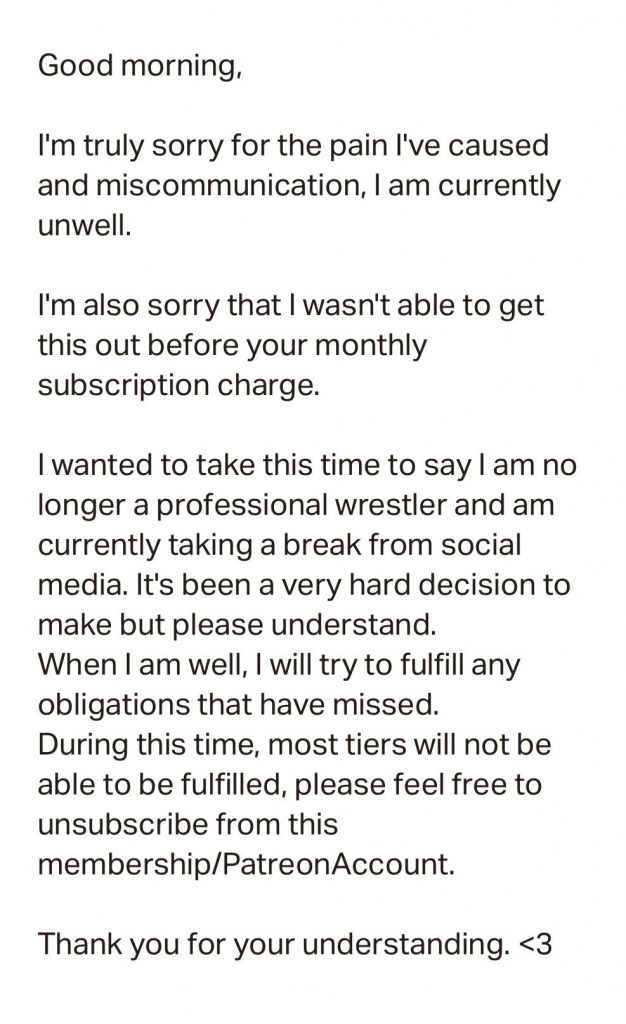The height and width of the screenshot is (1024, 626).
Task: Click the text "subscription charge."
Action: [179, 386]
